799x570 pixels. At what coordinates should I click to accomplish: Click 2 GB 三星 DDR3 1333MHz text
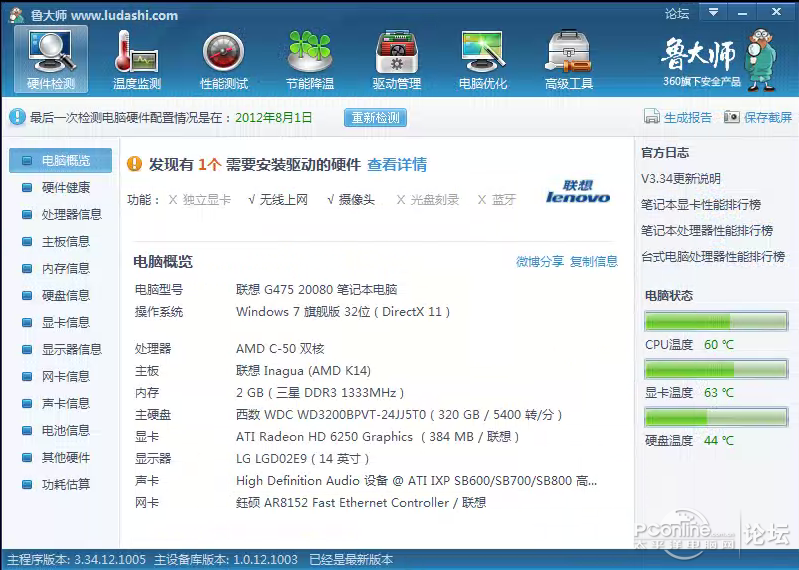tap(320, 393)
